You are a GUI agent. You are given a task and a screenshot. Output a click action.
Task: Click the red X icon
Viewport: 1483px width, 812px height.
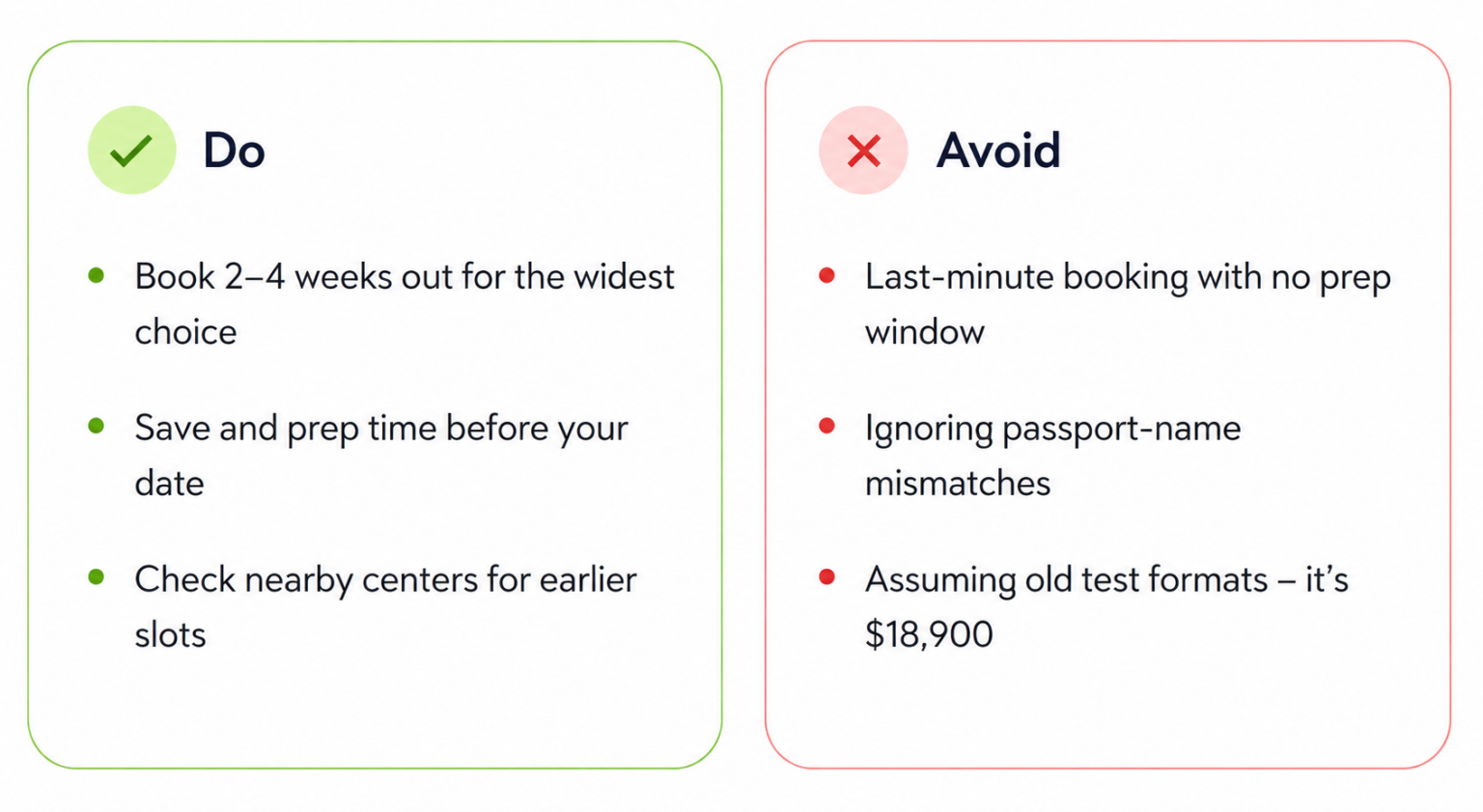coord(863,150)
